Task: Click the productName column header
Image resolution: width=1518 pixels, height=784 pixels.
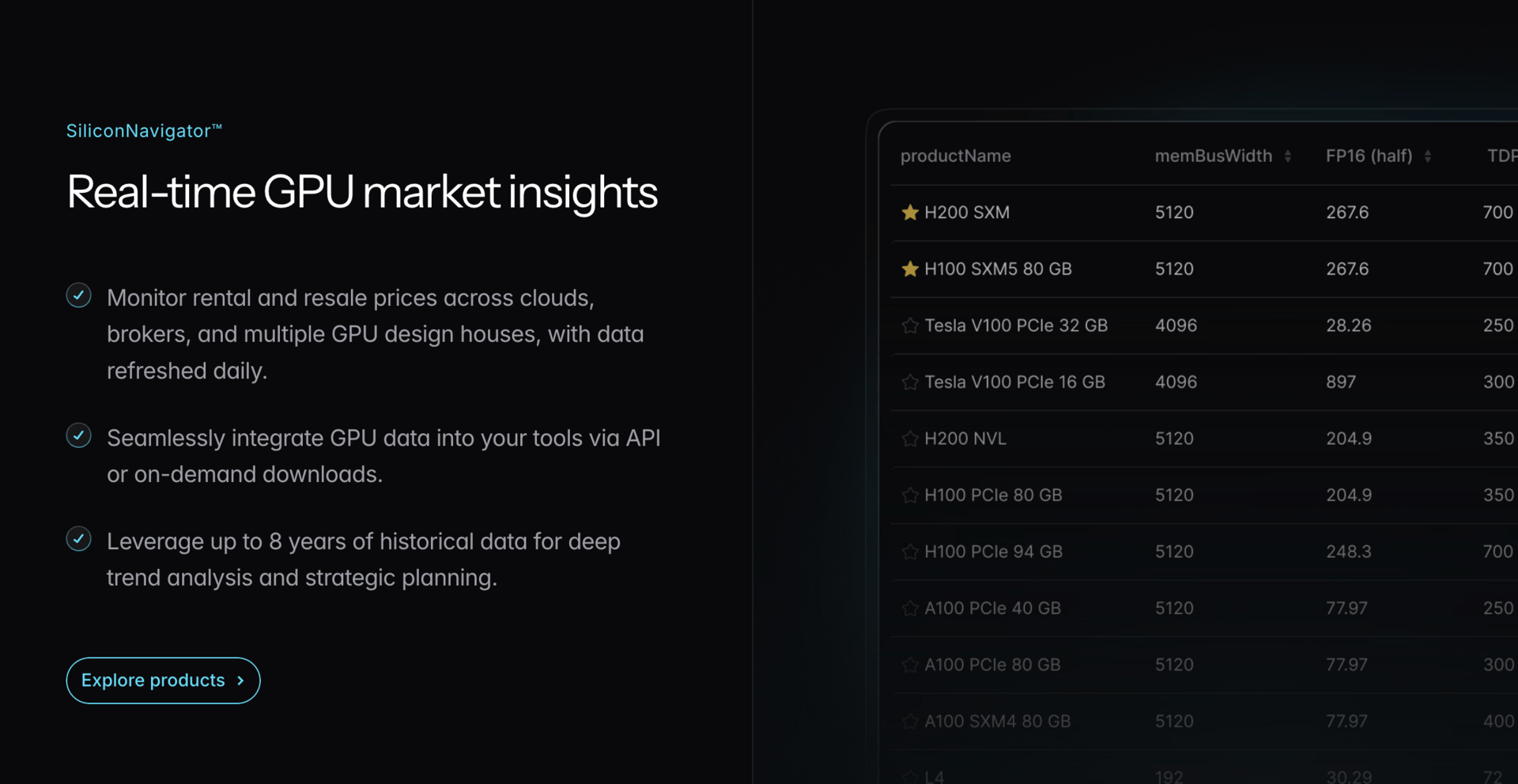Action: click(x=955, y=156)
